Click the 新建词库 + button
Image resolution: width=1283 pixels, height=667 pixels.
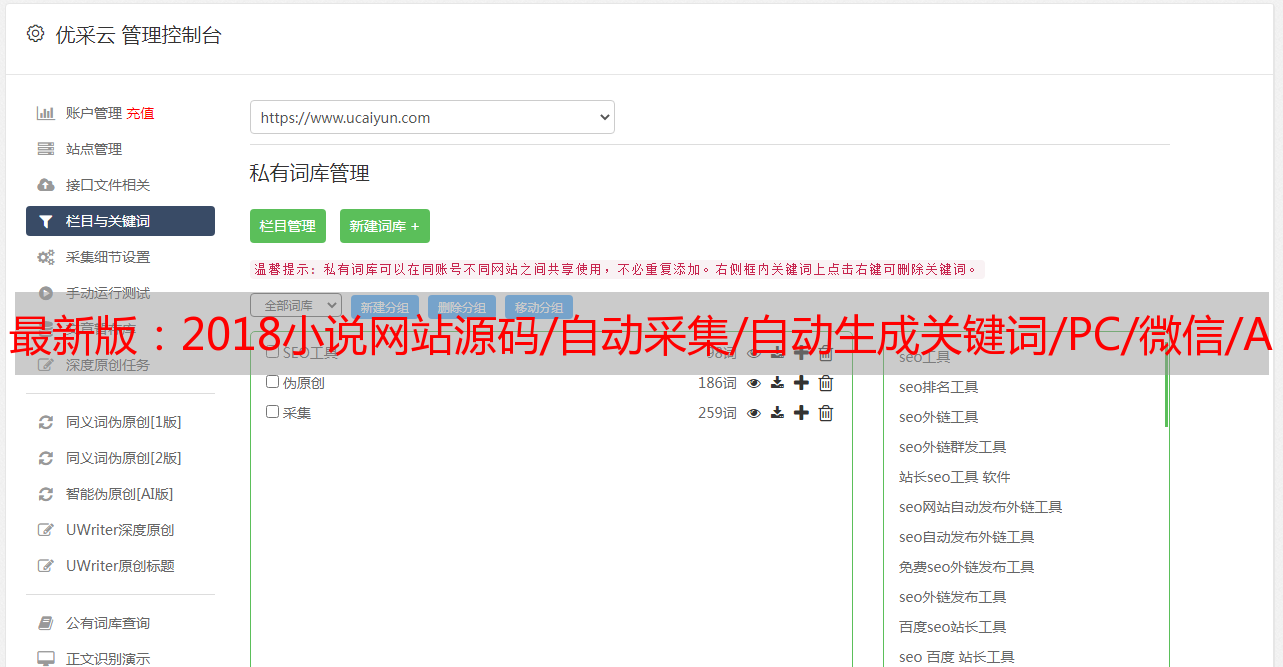pyautogui.click(x=385, y=226)
